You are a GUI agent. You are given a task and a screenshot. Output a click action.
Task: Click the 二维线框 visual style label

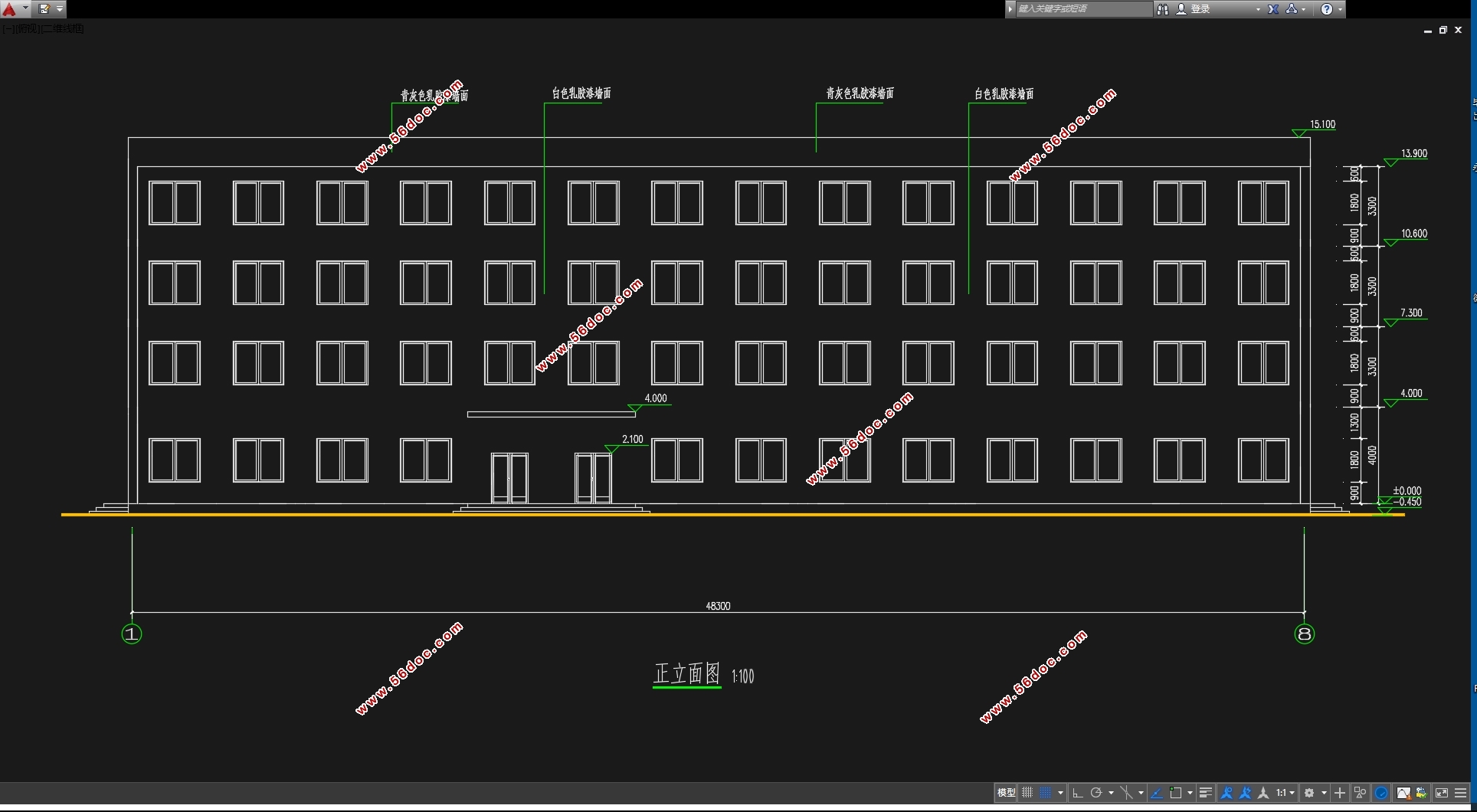63,29
